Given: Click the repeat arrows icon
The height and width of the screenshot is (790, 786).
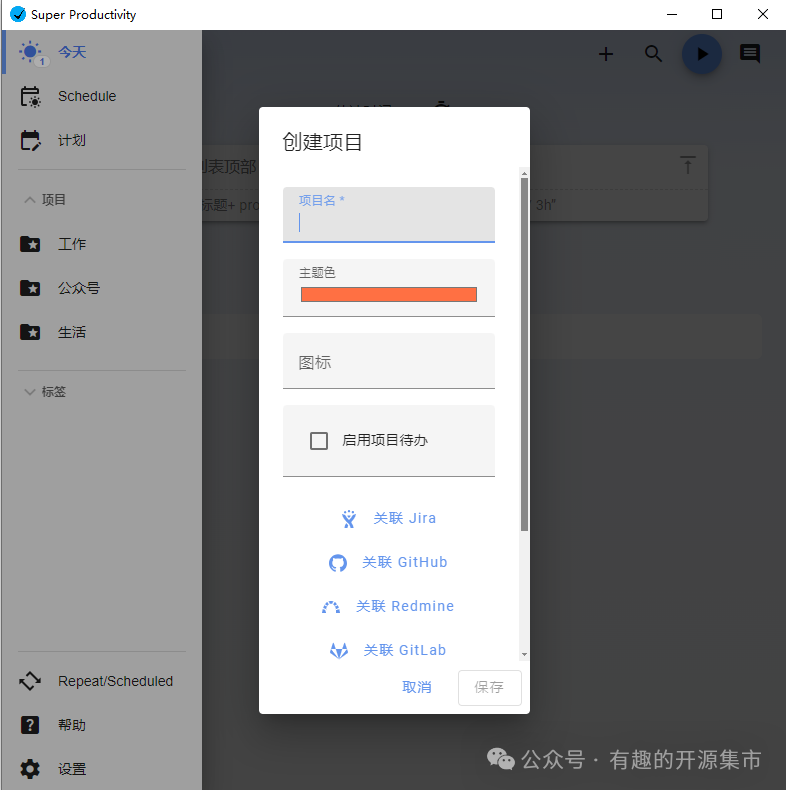Looking at the screenshot, I should [x=30, y=681].
